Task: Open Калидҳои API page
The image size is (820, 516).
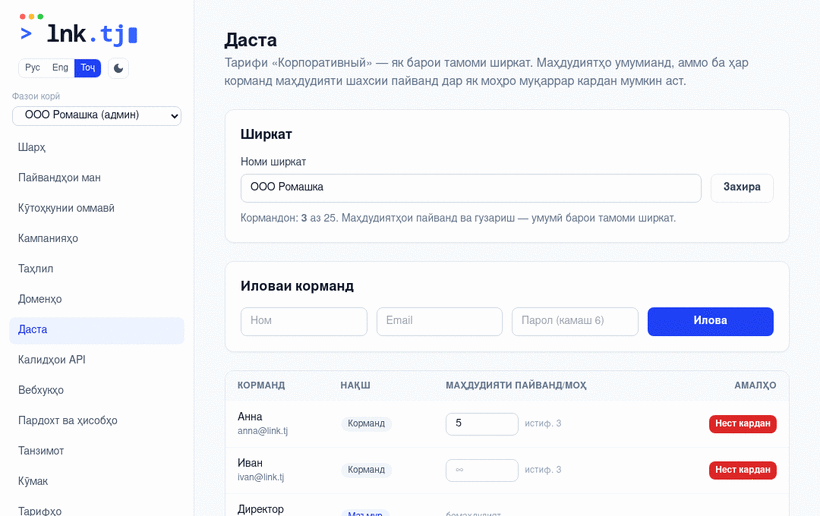Action: tap(97, 360)
